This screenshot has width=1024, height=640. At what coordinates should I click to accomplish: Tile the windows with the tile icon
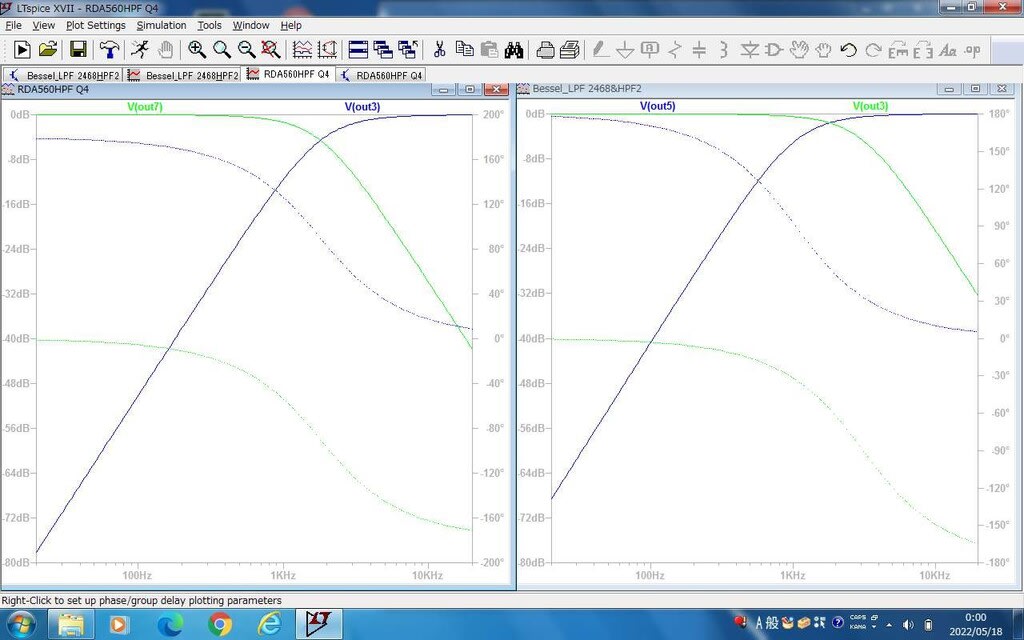359,50
